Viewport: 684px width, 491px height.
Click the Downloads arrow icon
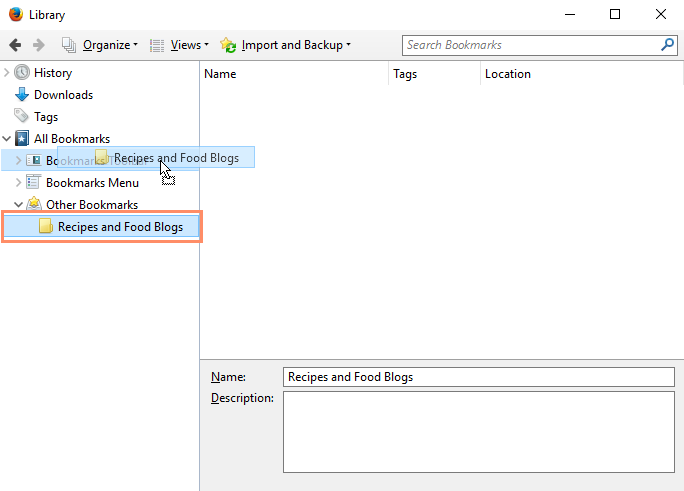pyautogui.click(x=22, y=95)
